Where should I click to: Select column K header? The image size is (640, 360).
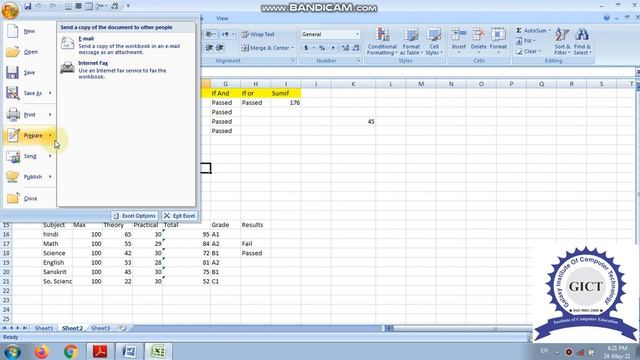coord(353,84)
